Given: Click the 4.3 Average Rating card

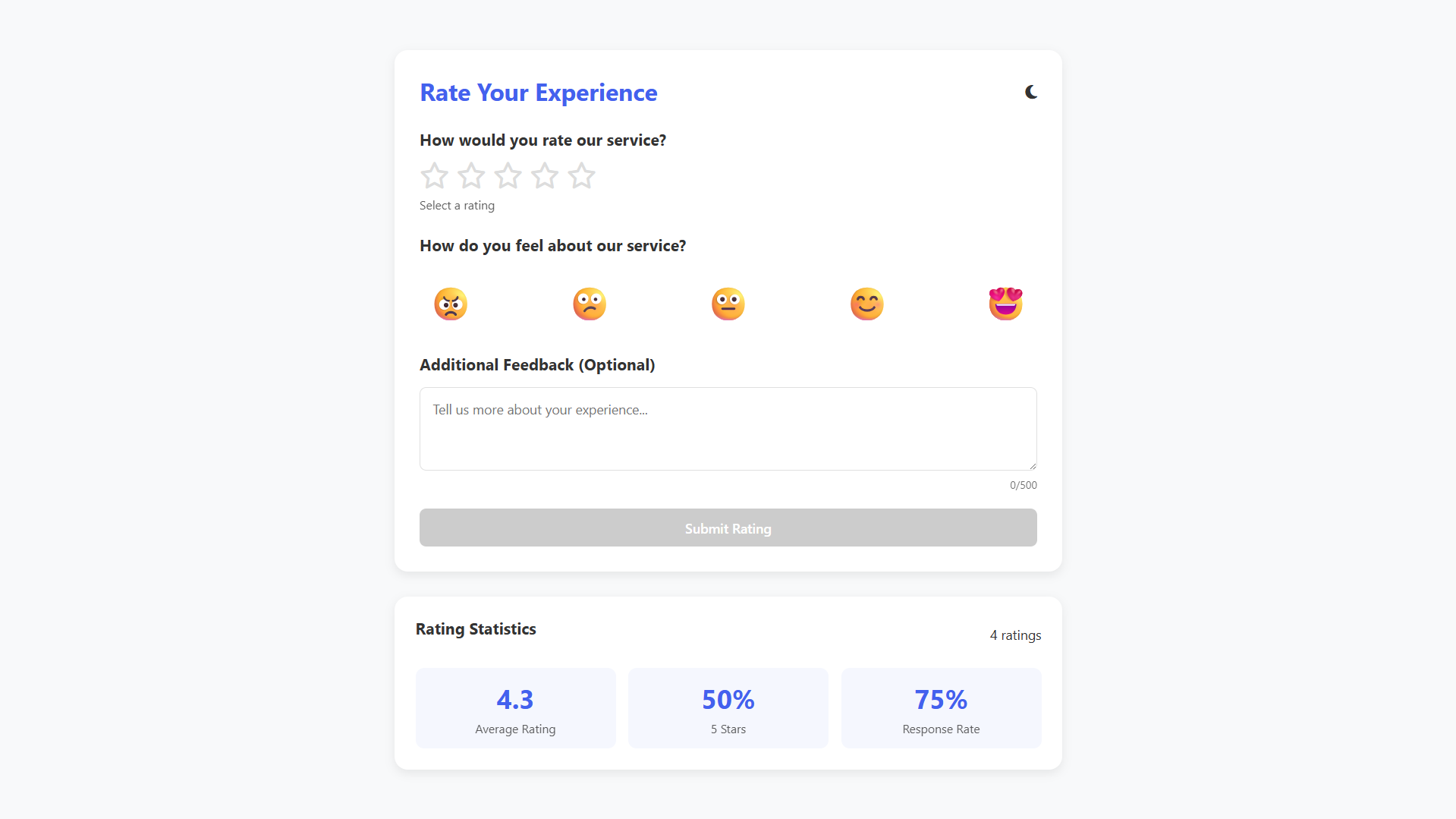Looking at the screenshot, I should click(515, 708).
